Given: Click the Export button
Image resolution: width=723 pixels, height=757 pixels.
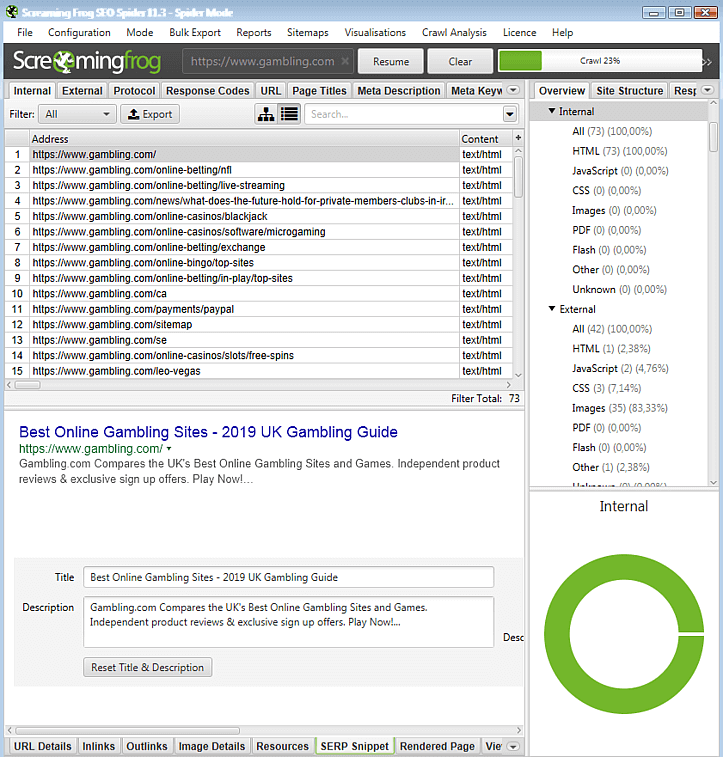Looking at the screenshot, I should coord(150,114).
